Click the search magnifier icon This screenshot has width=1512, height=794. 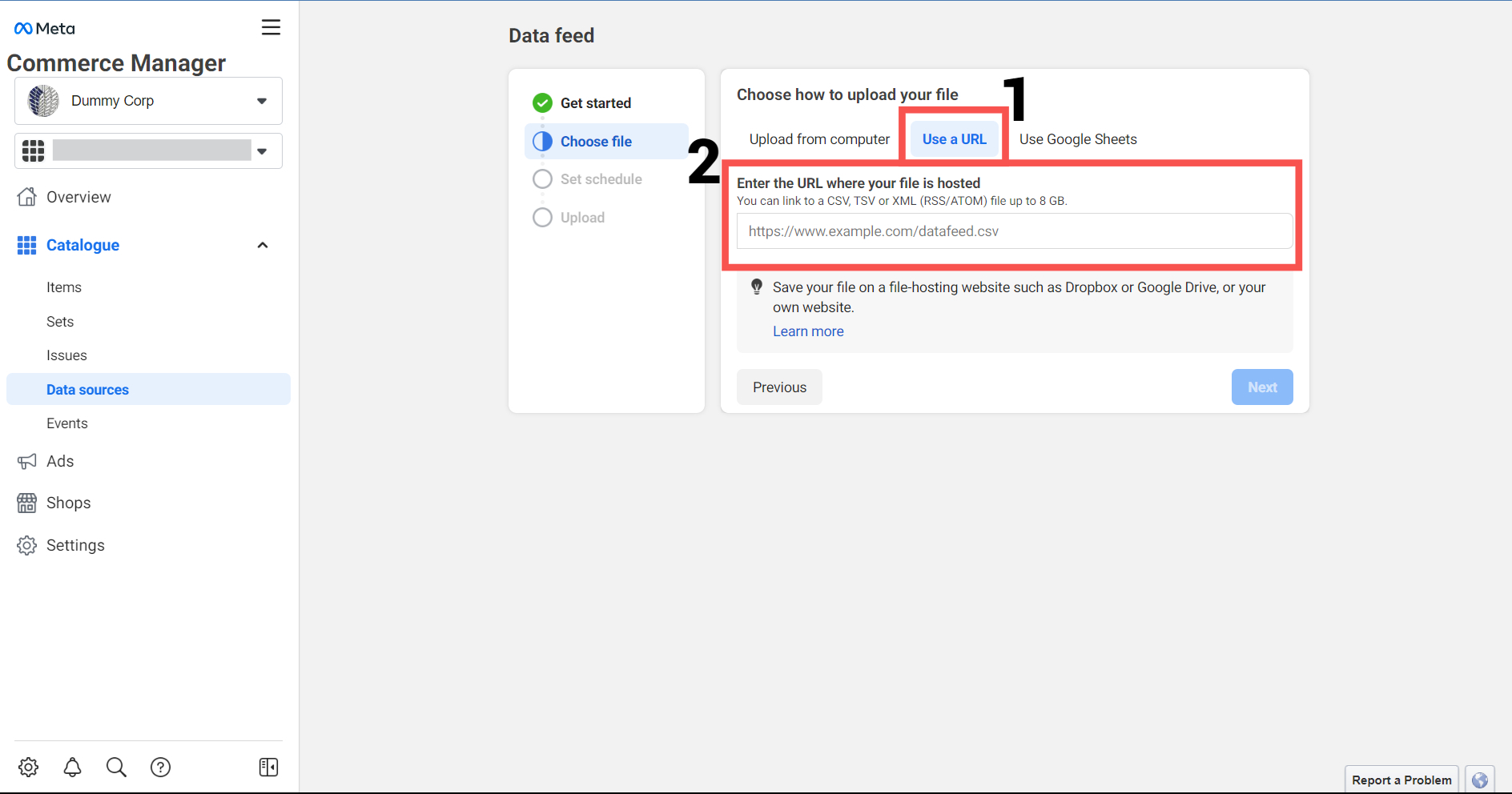[x=116, y=767]
